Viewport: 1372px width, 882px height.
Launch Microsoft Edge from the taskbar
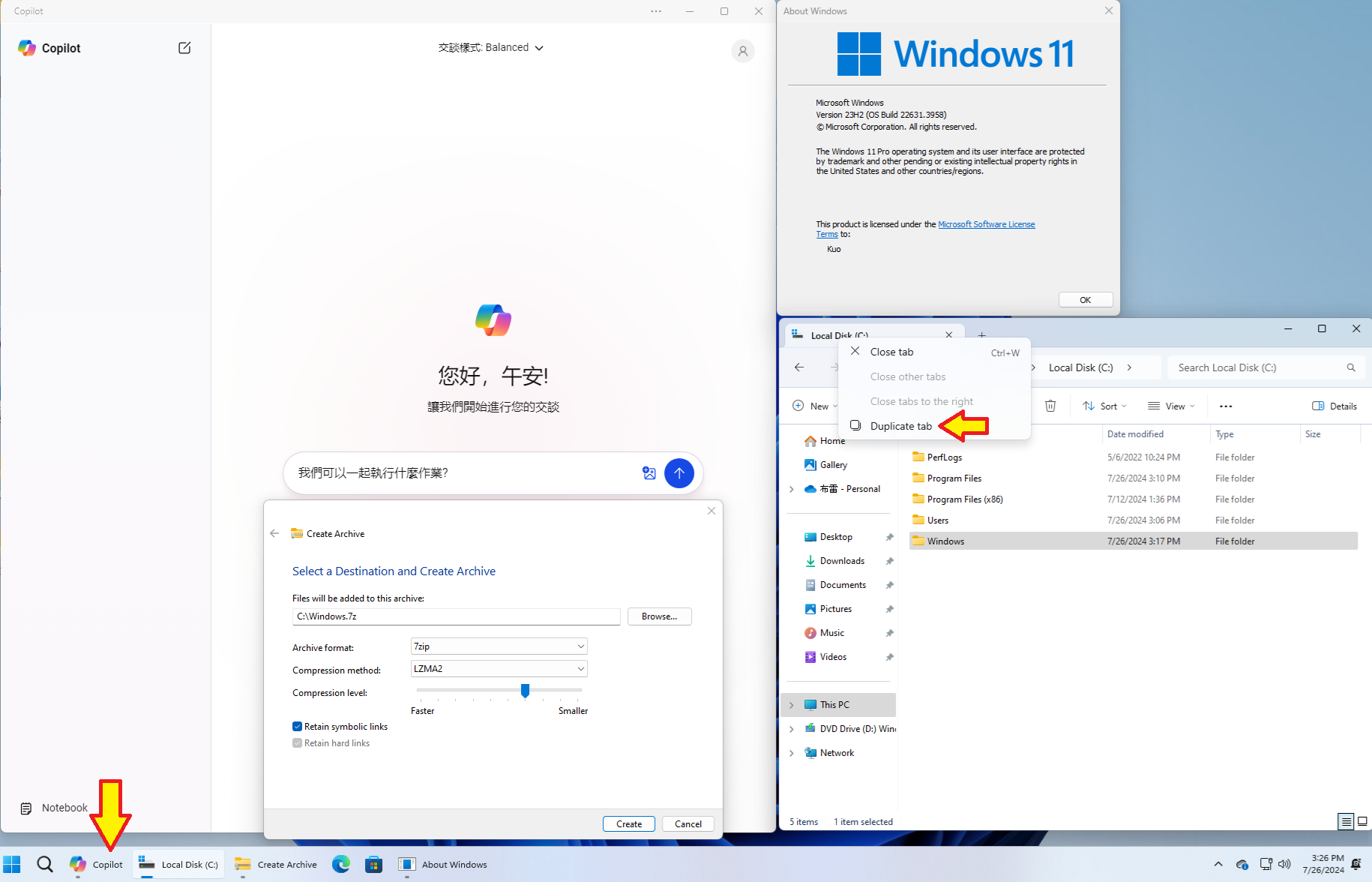341,864
